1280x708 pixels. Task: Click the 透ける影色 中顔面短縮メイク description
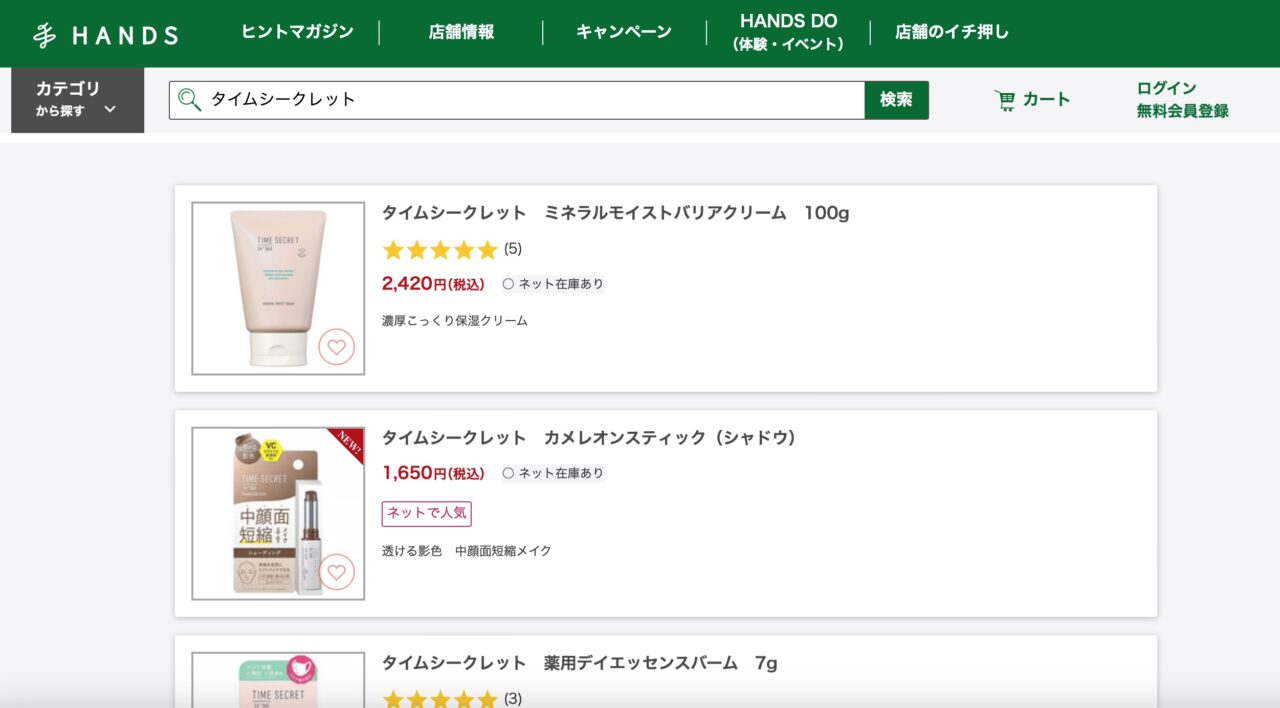coord(467,551)
